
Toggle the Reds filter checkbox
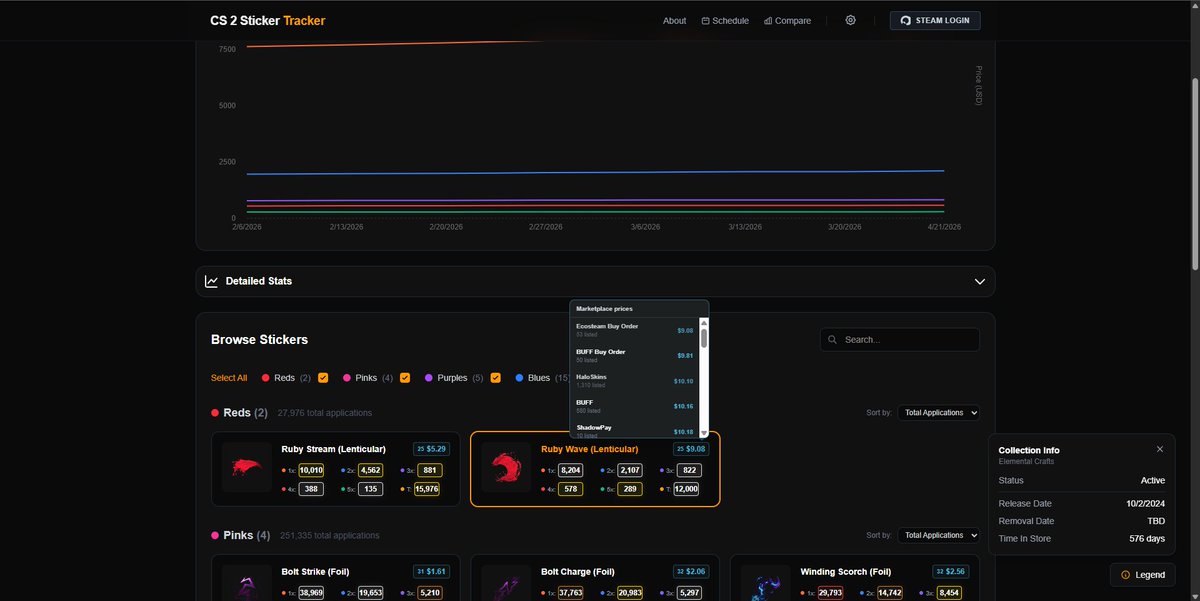pyautogui.click(x=322, y=378)
